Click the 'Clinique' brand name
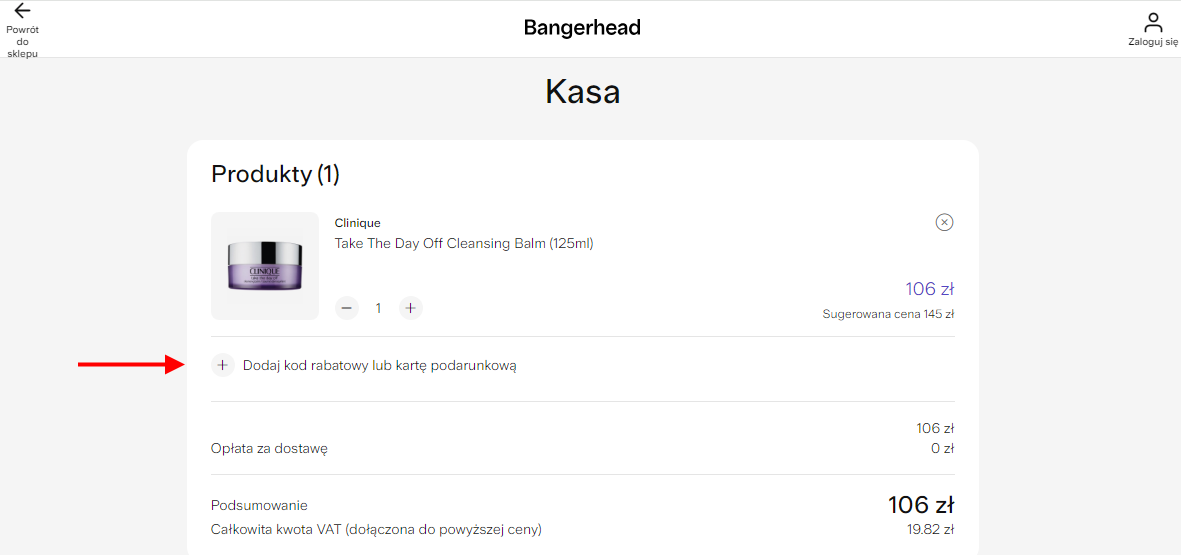This screenshot has width=1181, height=555. pyautogui.click(x=358, y=223)
